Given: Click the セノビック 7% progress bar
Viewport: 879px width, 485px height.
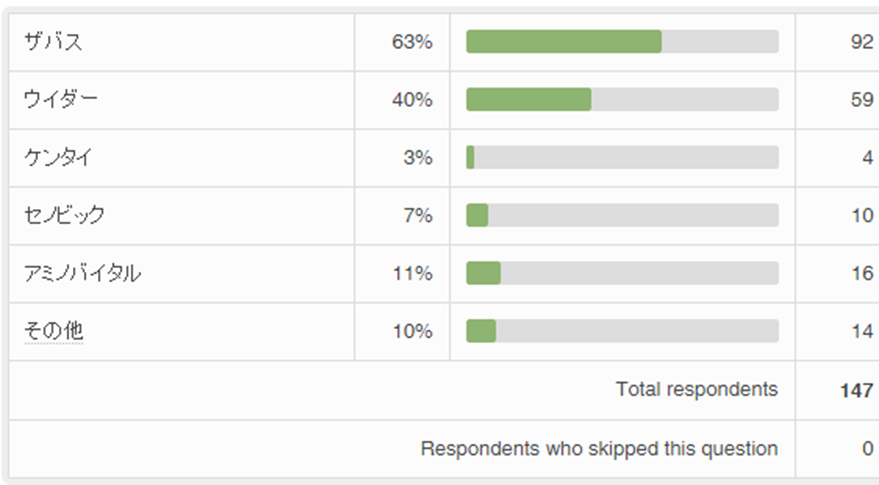Looking at the screenshot, I should [x=622, y=215].
